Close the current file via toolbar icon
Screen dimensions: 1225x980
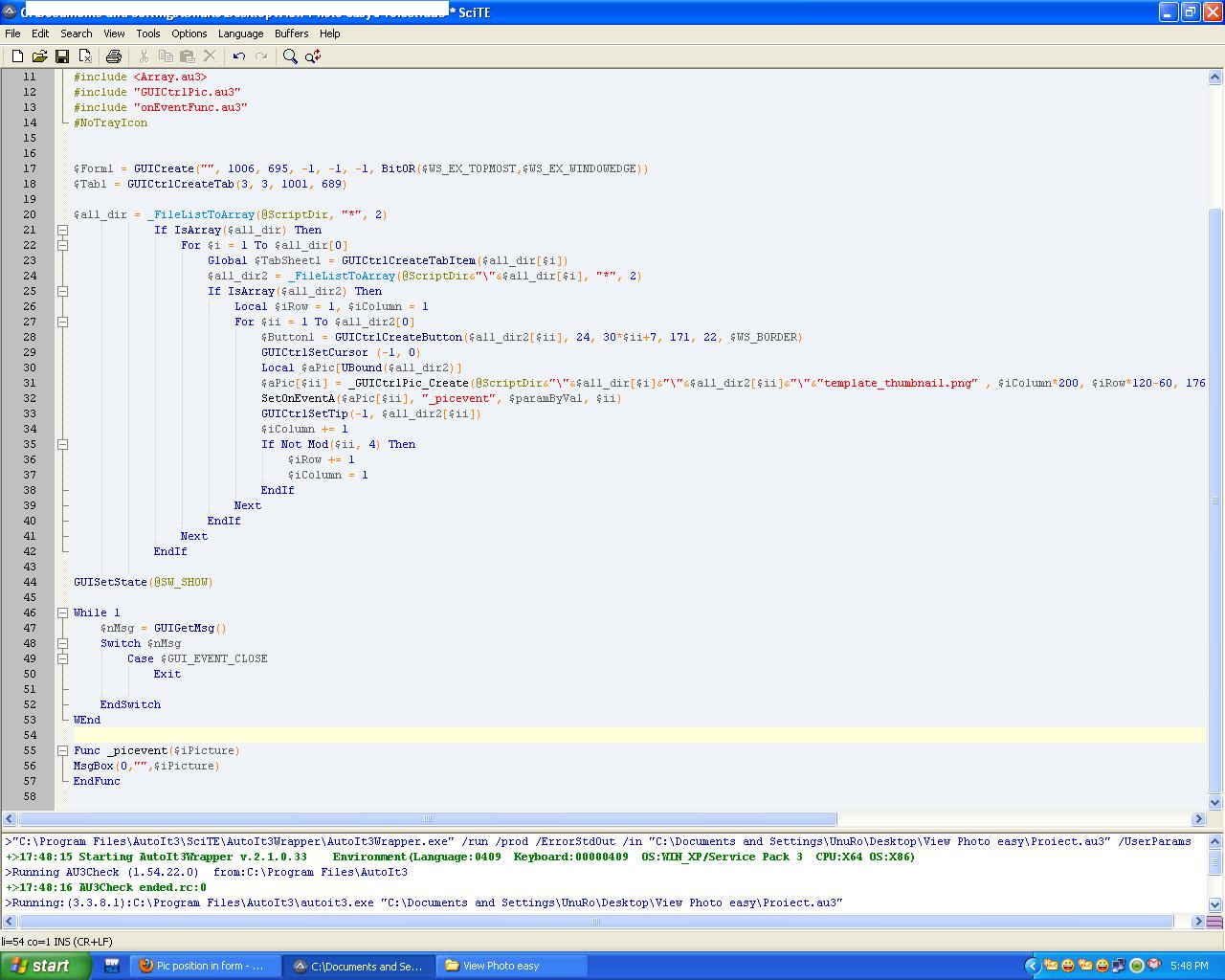tap(85, 56)
